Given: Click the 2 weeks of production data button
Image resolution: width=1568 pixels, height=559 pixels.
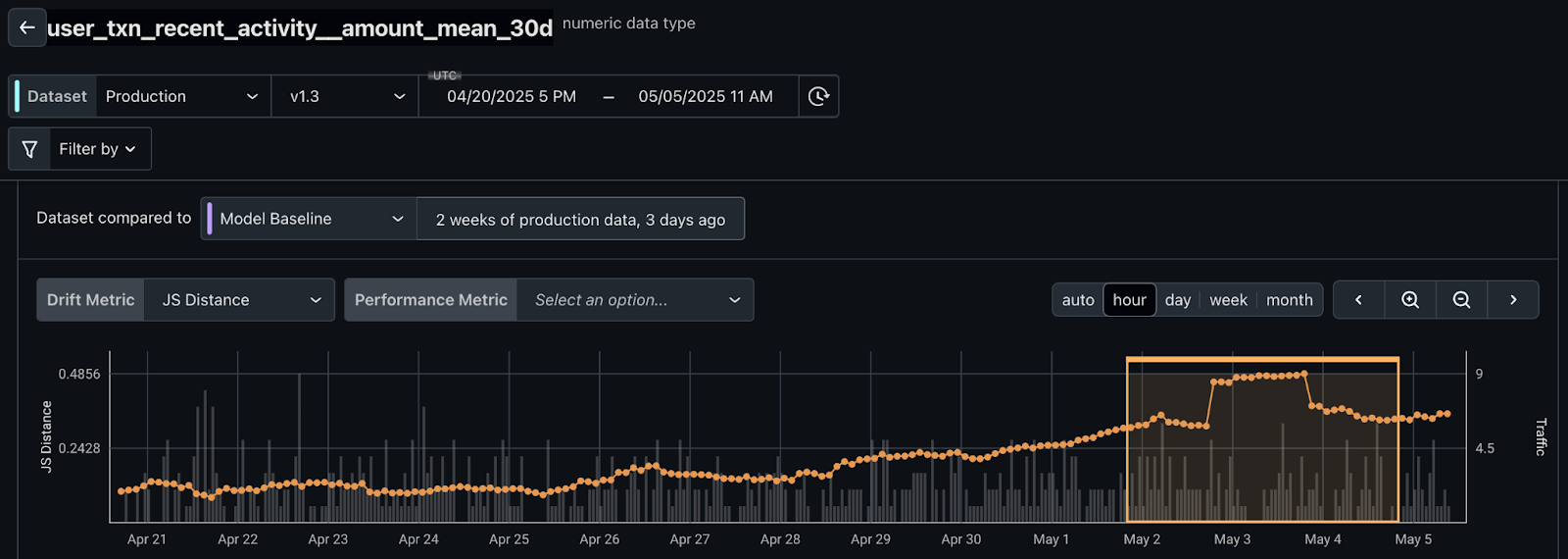Looking at the screenshot, I should [580, 220].
